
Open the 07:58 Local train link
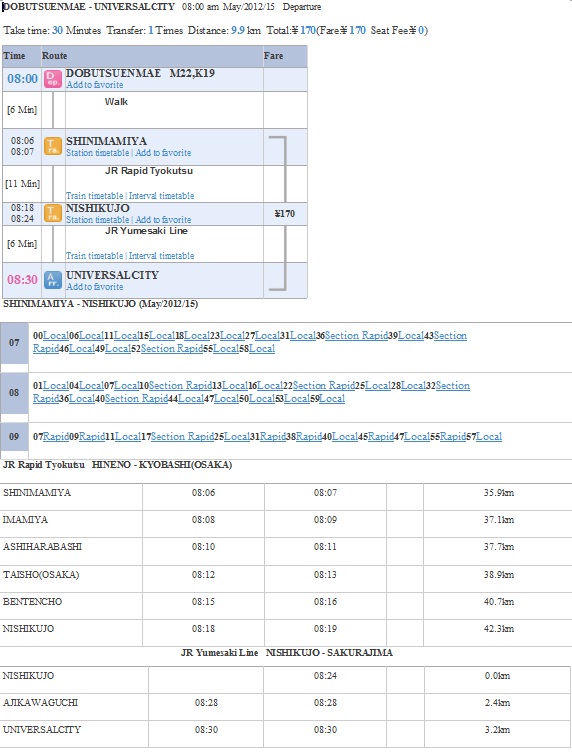(x=262, y=349)
